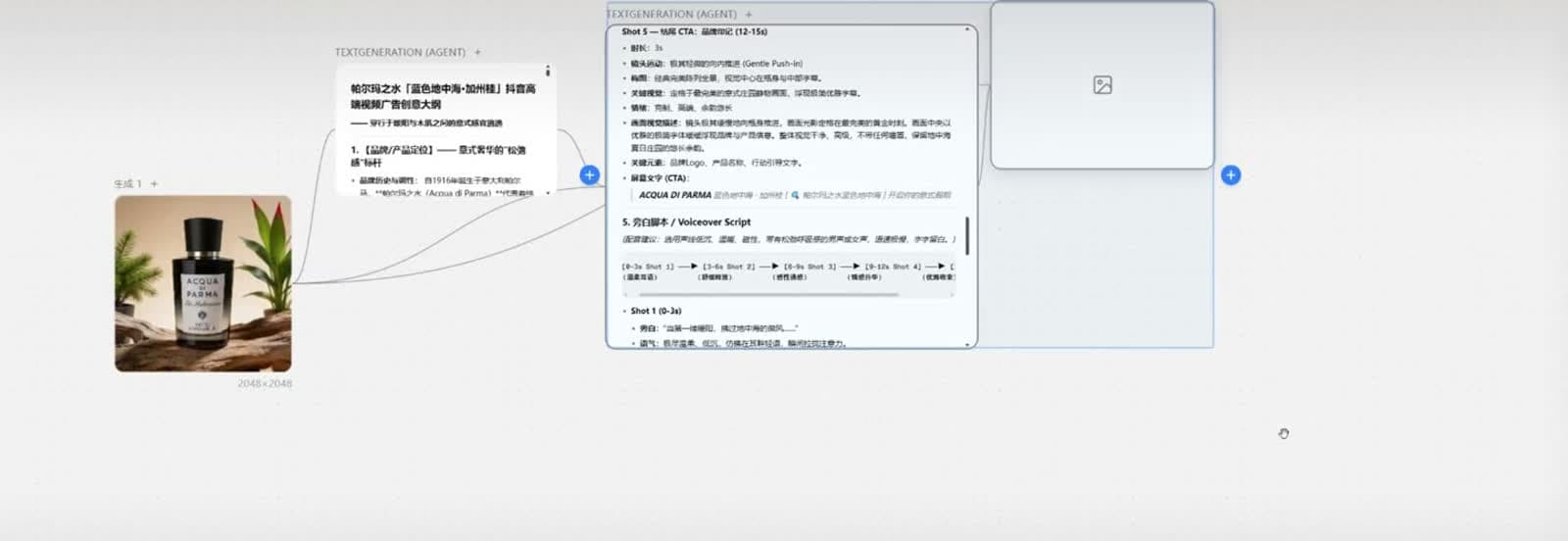Click the left TEXTGENERATION (AGENT) node title
Viewport: 1568px width, 541px height.
[x=400, y=52]
